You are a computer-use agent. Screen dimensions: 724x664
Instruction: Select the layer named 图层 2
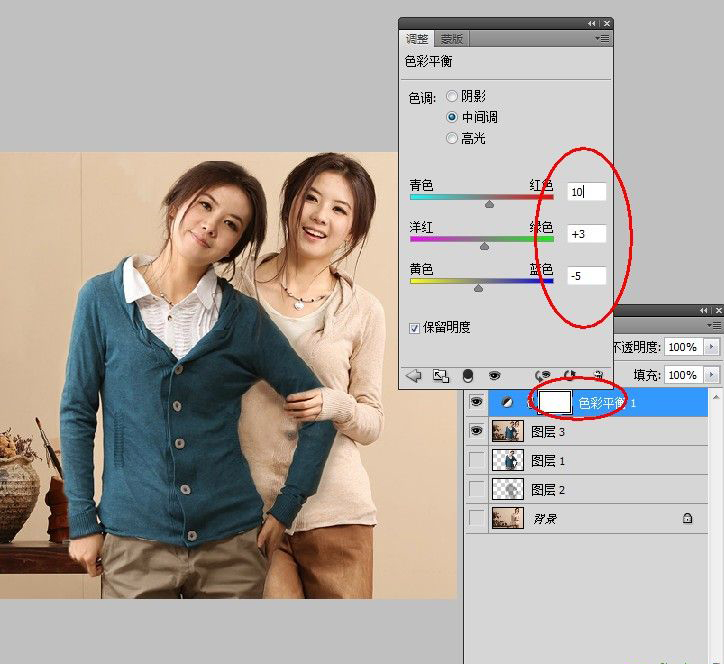point(548,489)
